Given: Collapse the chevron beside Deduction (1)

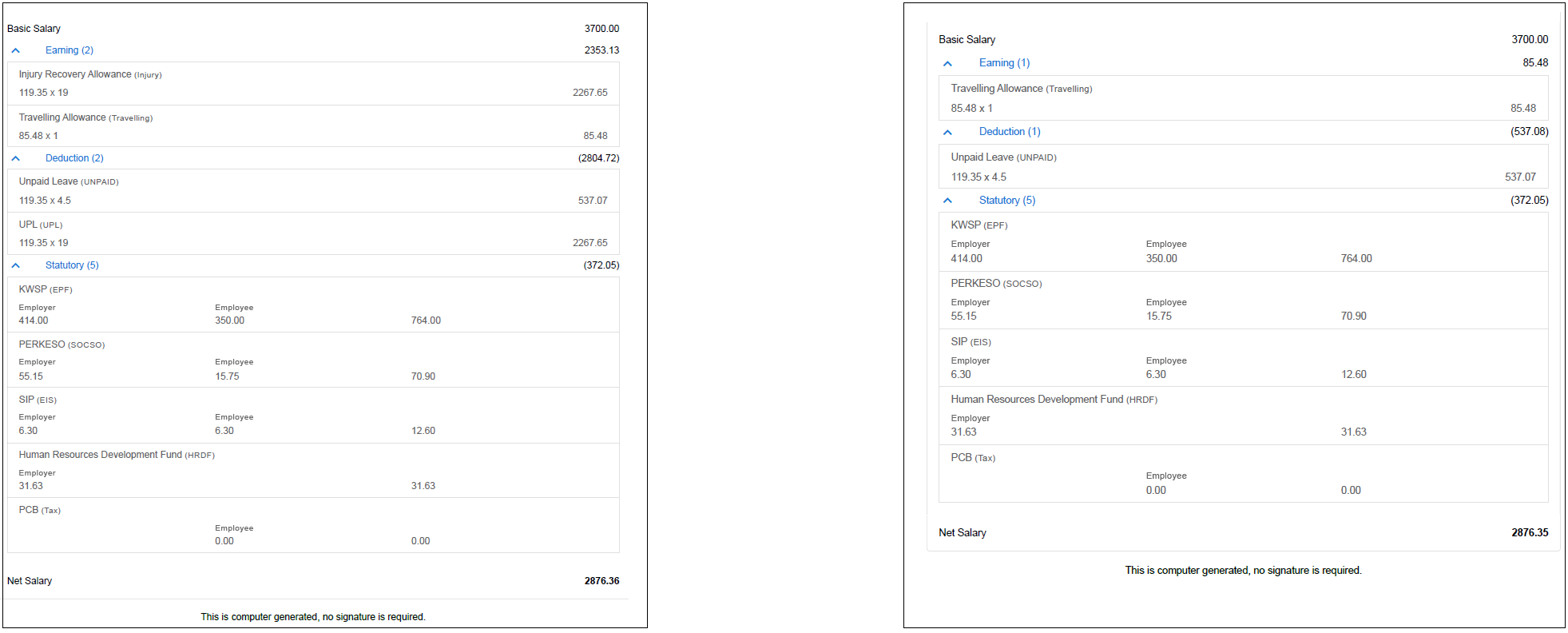Looking at the screenshot, I should click(947, 132).
